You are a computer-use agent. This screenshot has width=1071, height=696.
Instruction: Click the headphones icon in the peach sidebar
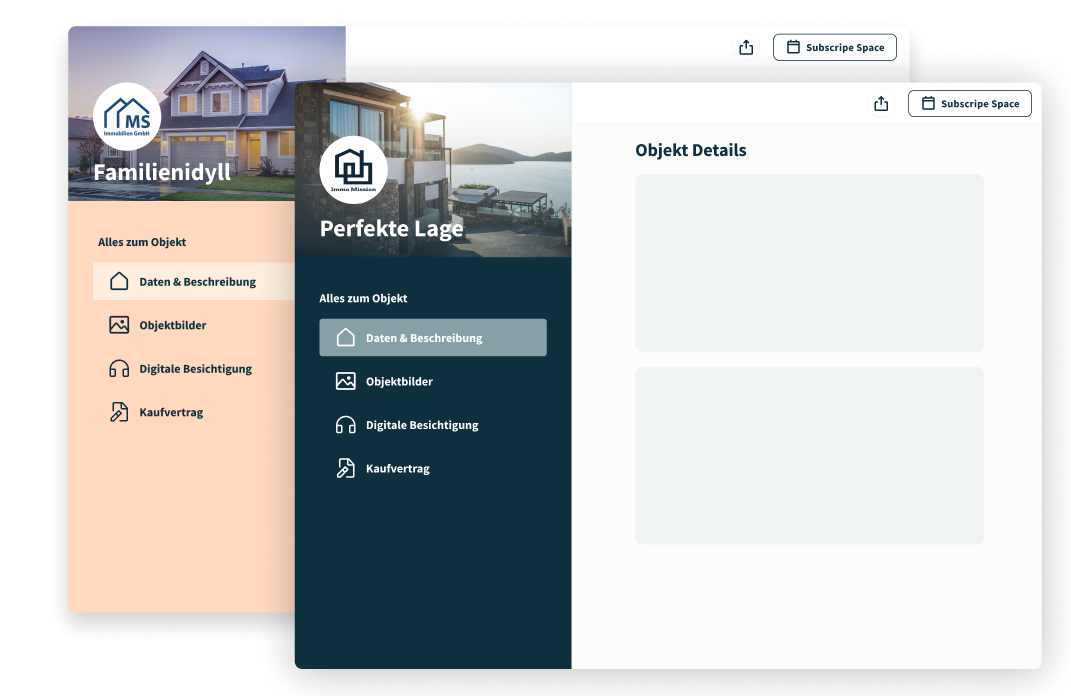(x=119, y=369)
